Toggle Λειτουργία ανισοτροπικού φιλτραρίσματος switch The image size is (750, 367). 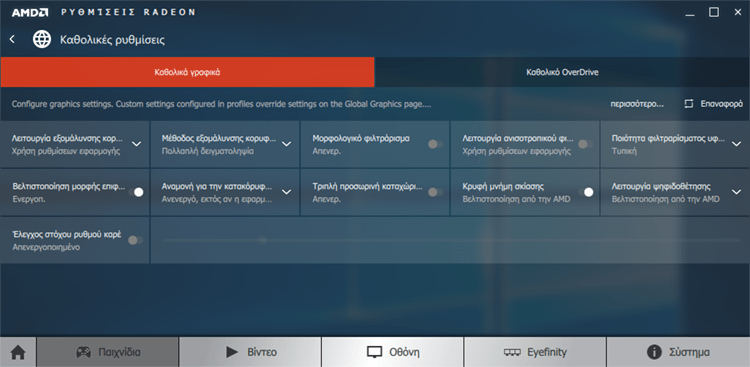tap(585, 144)
